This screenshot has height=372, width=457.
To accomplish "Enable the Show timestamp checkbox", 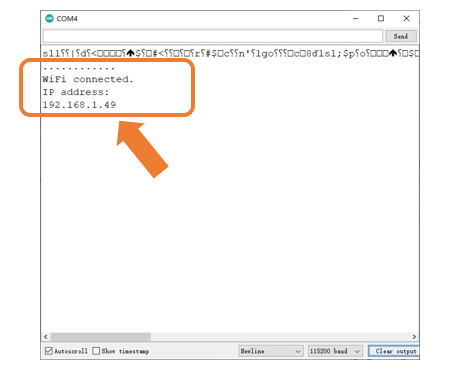I will (x=96, y=351).
